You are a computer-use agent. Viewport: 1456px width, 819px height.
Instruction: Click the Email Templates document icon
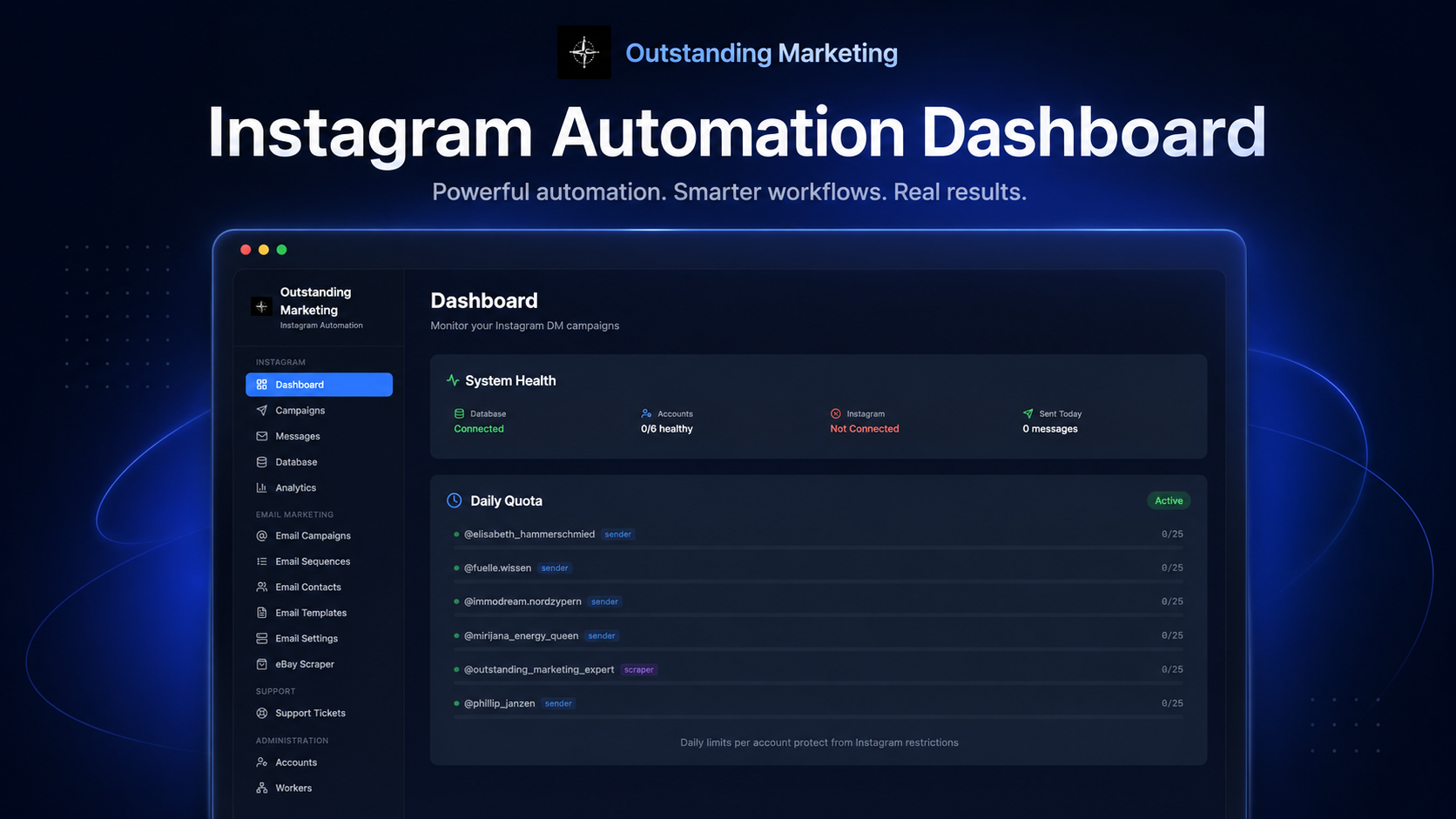[261, 613]
